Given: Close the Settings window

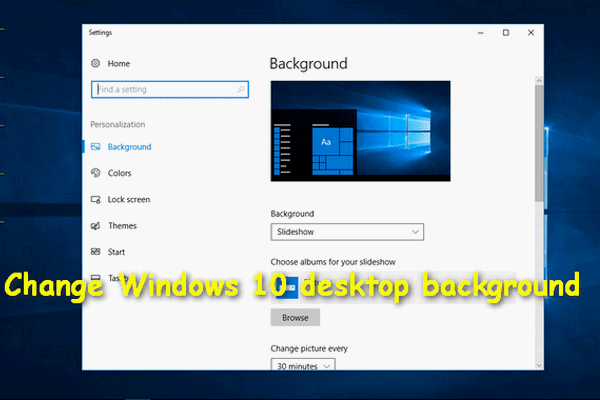Looking at the screenshot, I should click(531, 33).
